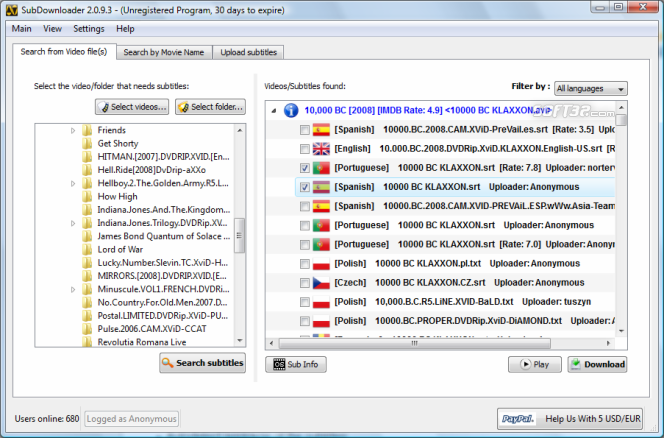This screenshot has height=438, width=664.
Task: Click the magnifier icon on Search subtitles
Action: [168, 363]
